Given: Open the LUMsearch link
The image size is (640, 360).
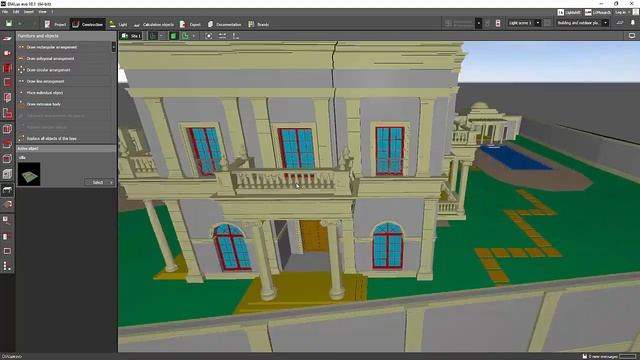Looking at the screenshot, I should 598,13.
